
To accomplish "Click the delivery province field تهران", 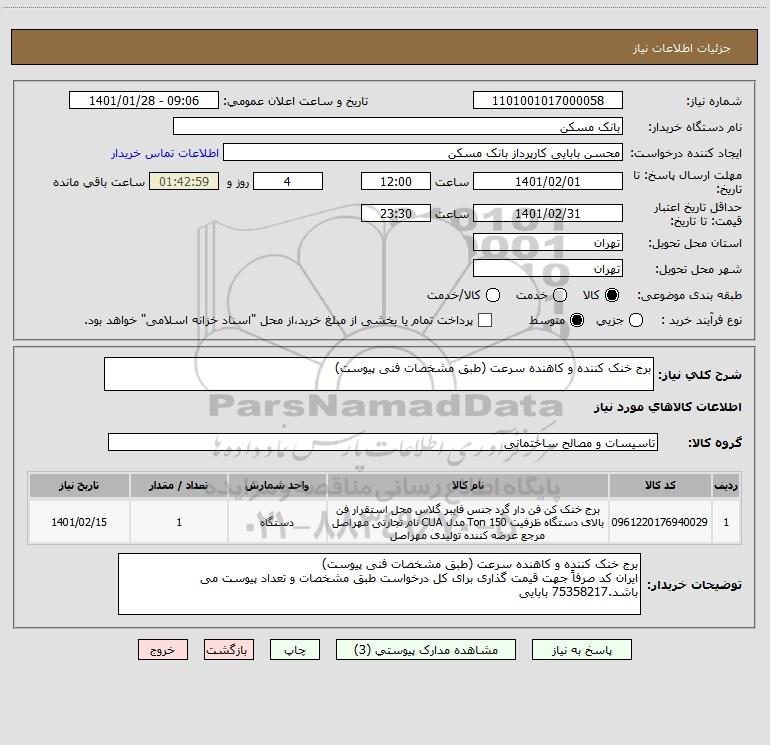I will (548, 242).
